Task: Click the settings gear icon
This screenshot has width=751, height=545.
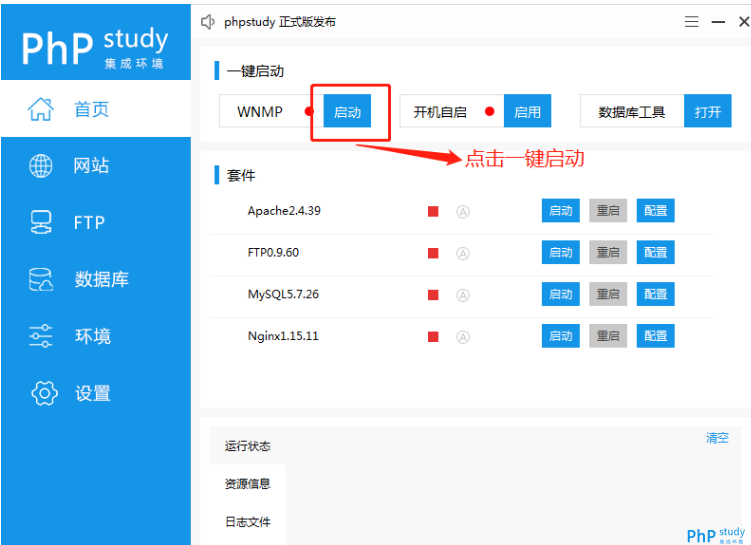Action: point(44,393)
